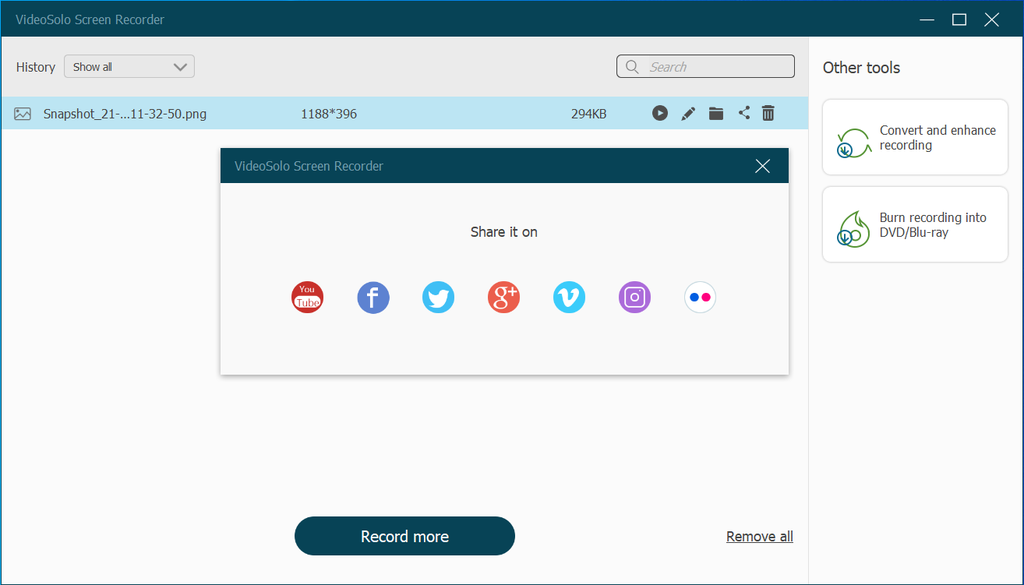
Task: Play the Snapshot recording
Action: click(x=660, y=113)
